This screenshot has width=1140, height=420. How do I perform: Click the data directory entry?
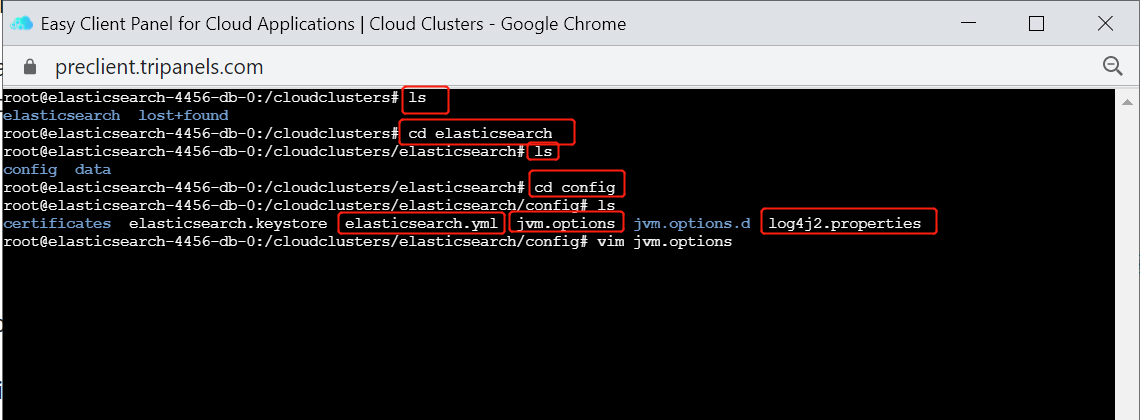pyautogui.click(x=93, y=169)
